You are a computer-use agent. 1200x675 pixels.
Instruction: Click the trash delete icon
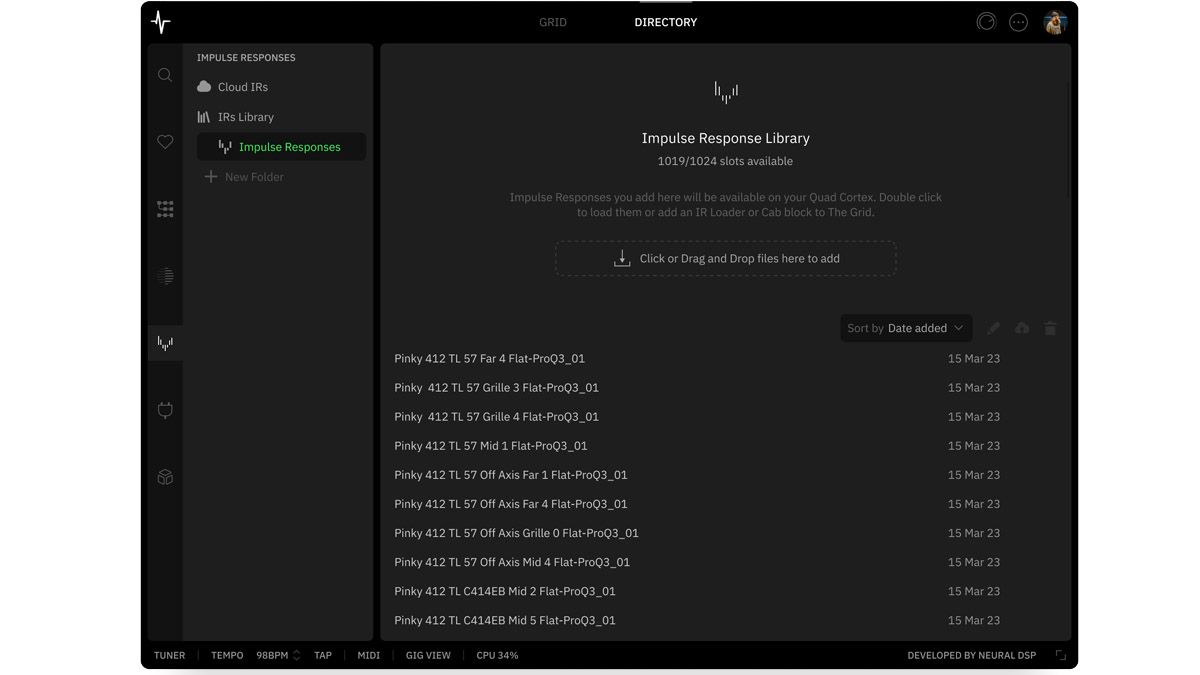(1050, 328)
